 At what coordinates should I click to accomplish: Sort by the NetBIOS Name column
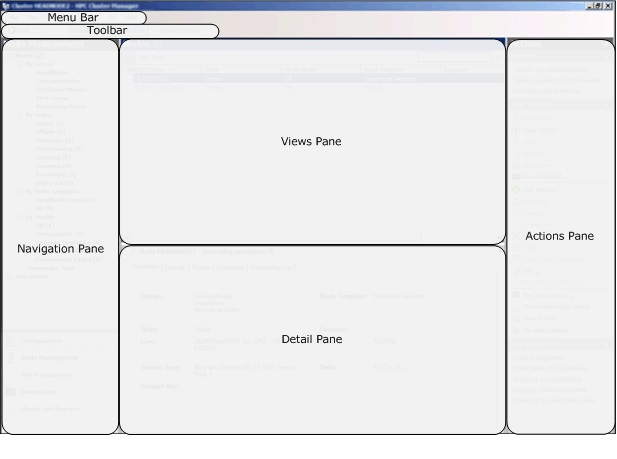(161, 69)
